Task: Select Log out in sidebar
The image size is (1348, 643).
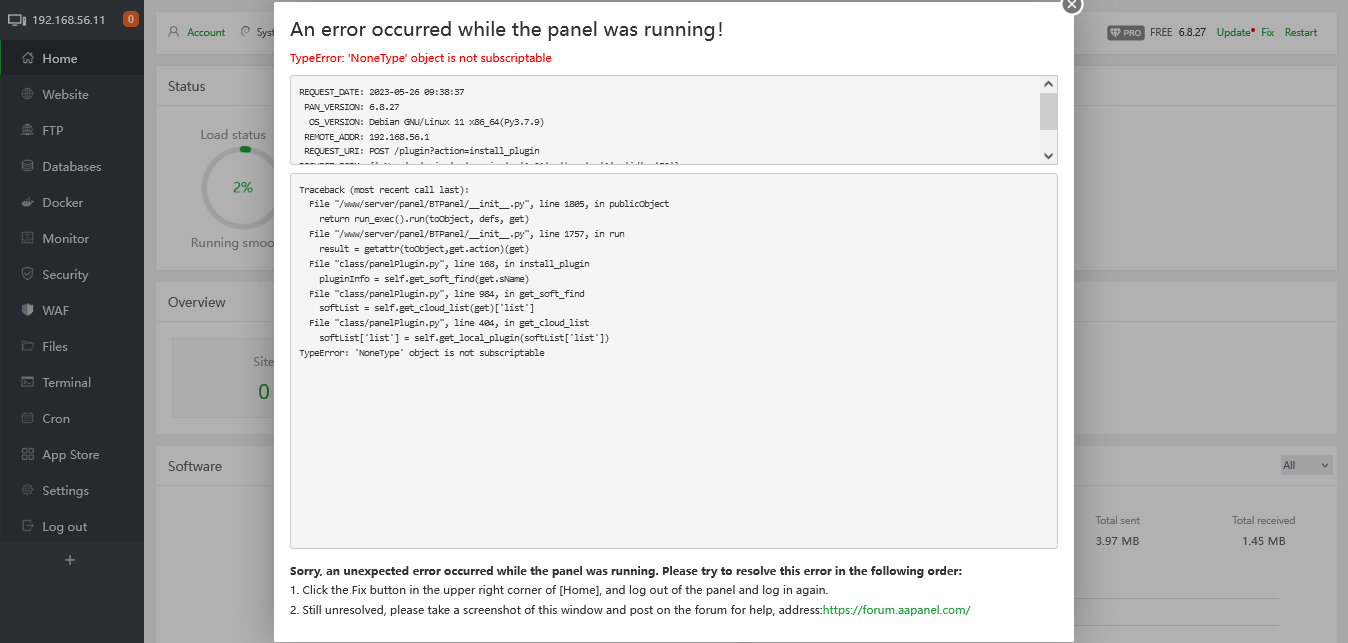Action: click(64, 526)
